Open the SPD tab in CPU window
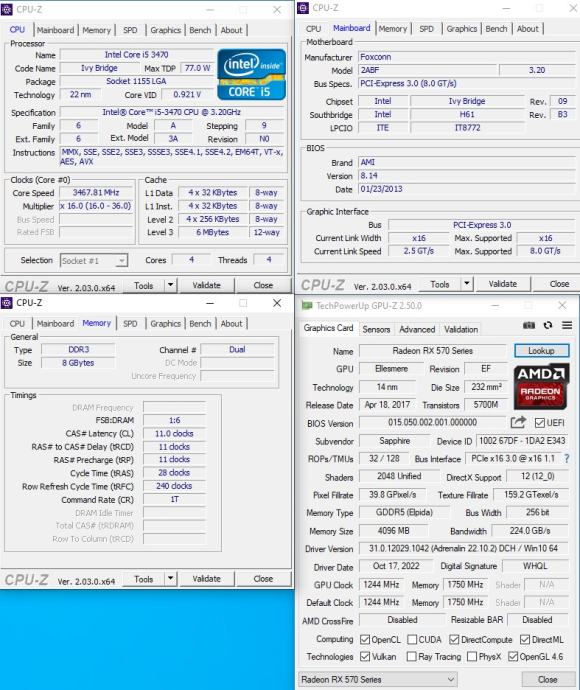 (130, 30)
